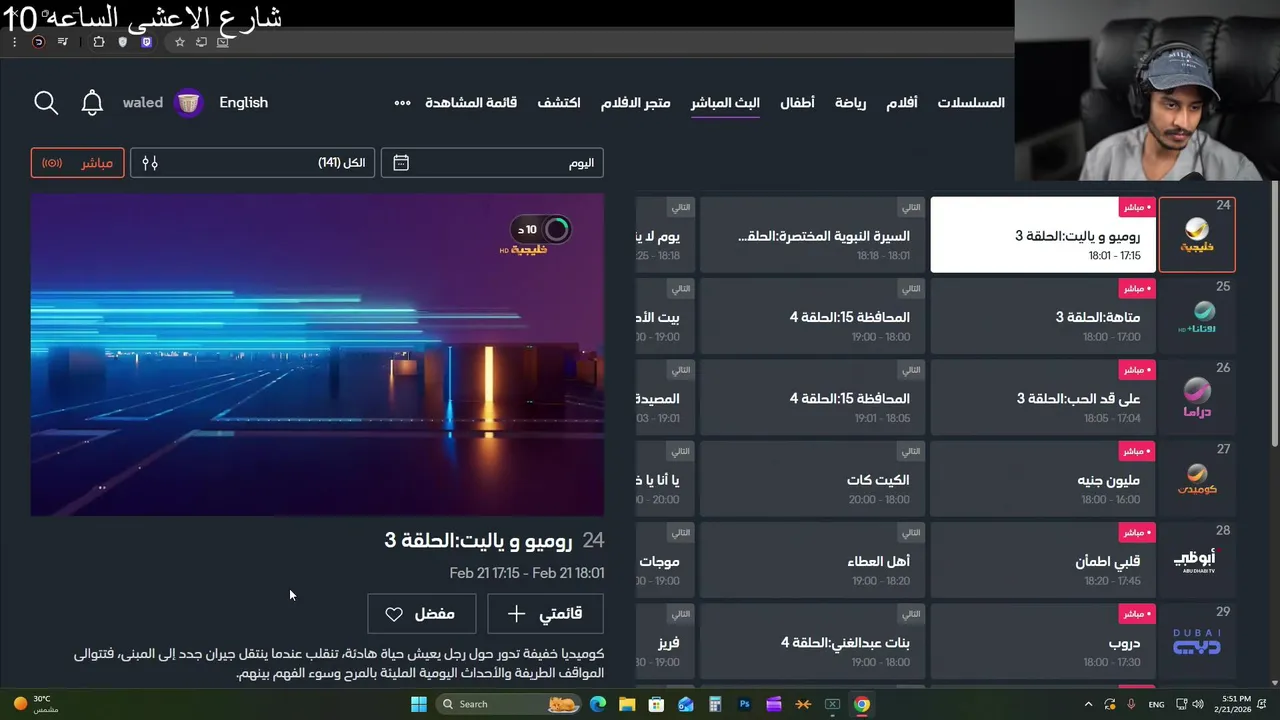Screen dimensions: 1280x720
Task: Click the shield extension icon in Chrome
Action: pyautogui.click(x=123, y=42)
